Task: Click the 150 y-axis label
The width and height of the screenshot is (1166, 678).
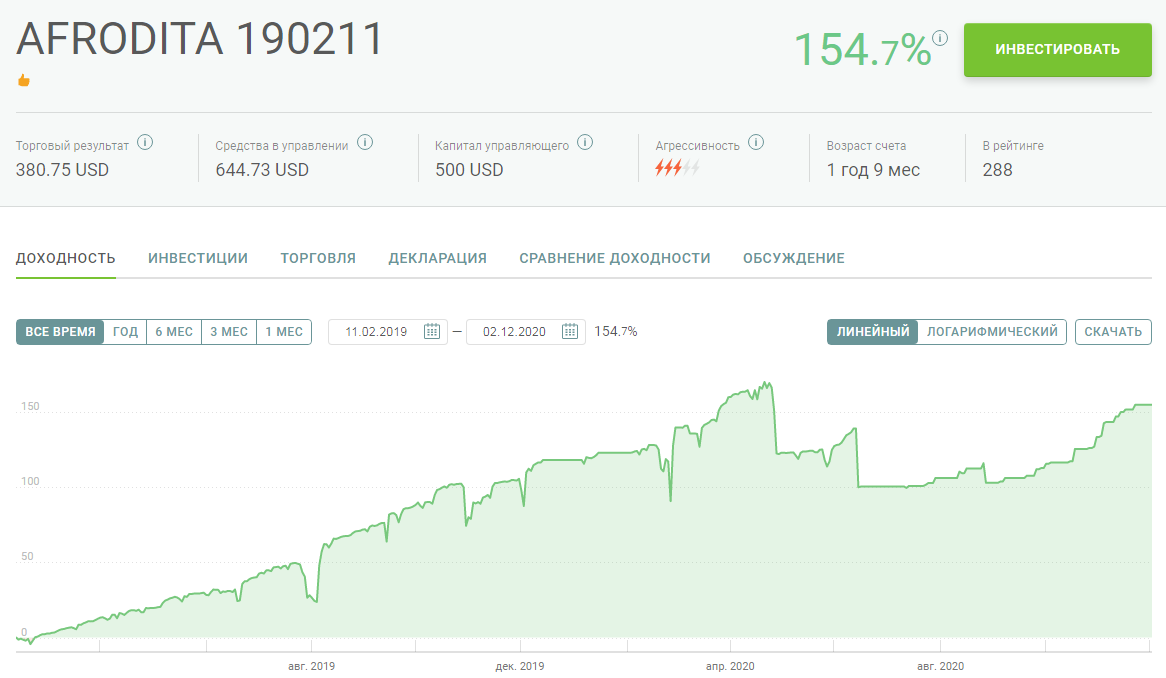Action: (30, 407)
